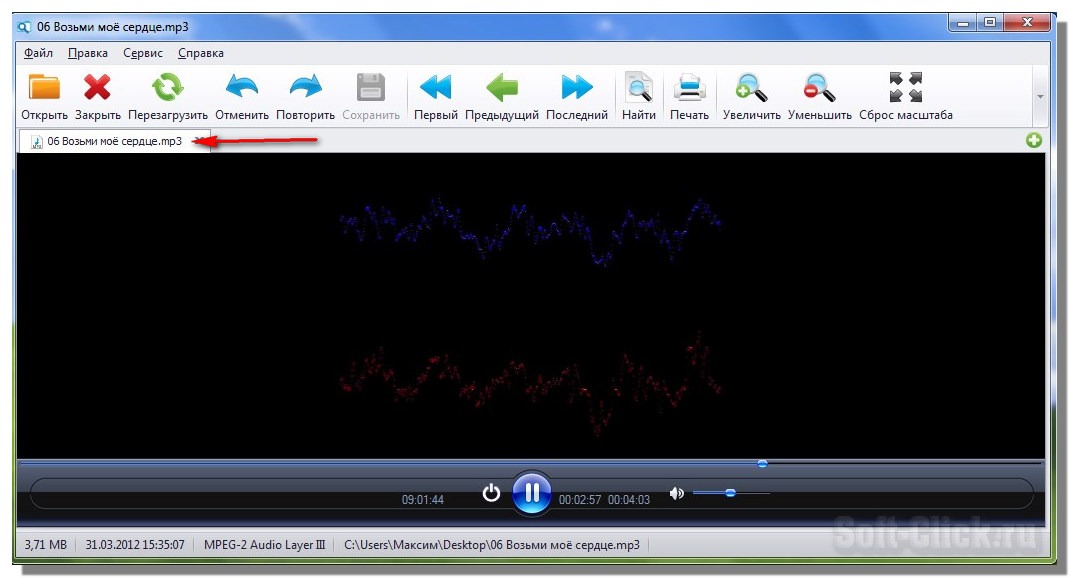Open the Найти search tool
The image size is (1070, 578).
[x=638, y=89]
